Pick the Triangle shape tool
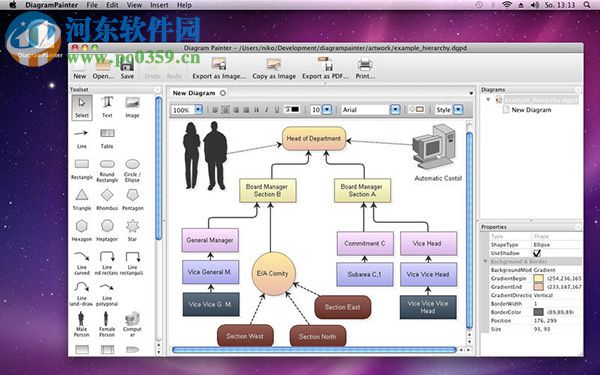The height and width of the screenshot is (375, 600). [82, 200]
